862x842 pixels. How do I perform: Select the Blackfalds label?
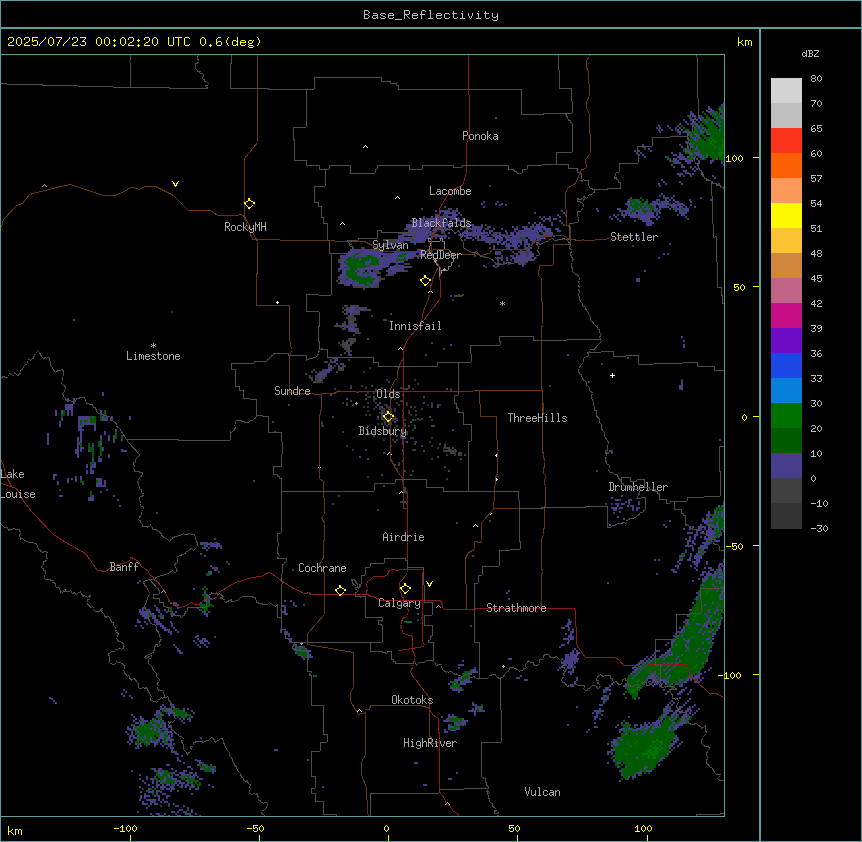[x=441, y=223]
